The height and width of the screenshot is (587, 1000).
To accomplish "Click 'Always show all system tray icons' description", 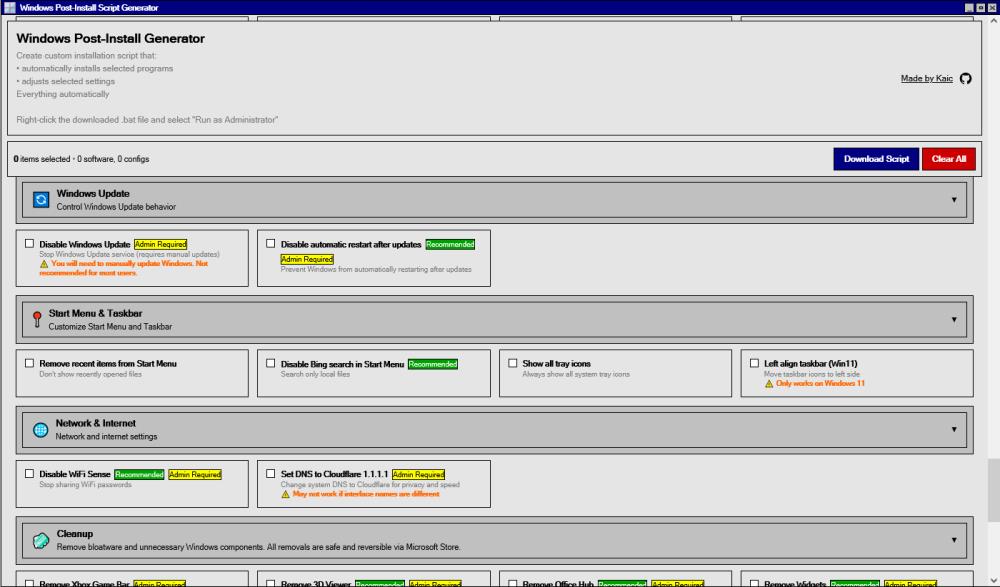I will (576, 375).
